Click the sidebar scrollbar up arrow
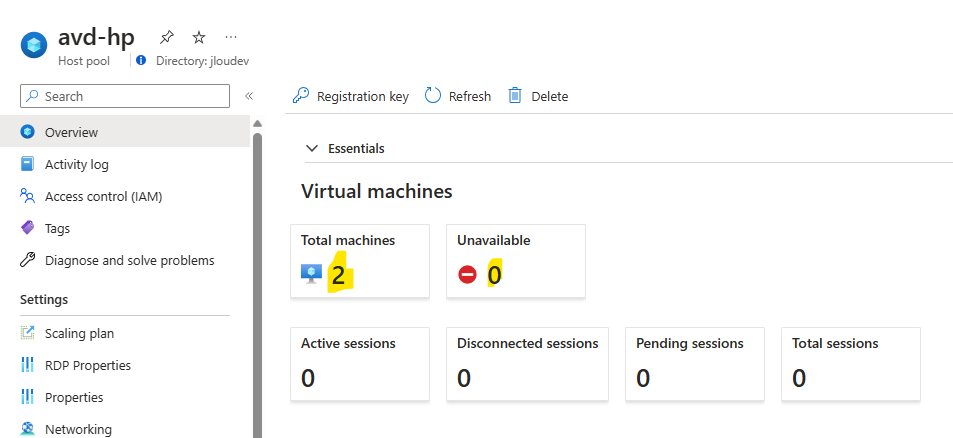Image resolution: width=953 pixels, height=438 pixels. pos(258,123)
